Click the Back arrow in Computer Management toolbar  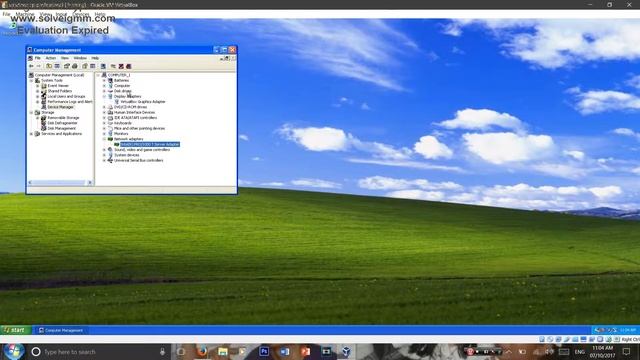[x=31, y=66]
